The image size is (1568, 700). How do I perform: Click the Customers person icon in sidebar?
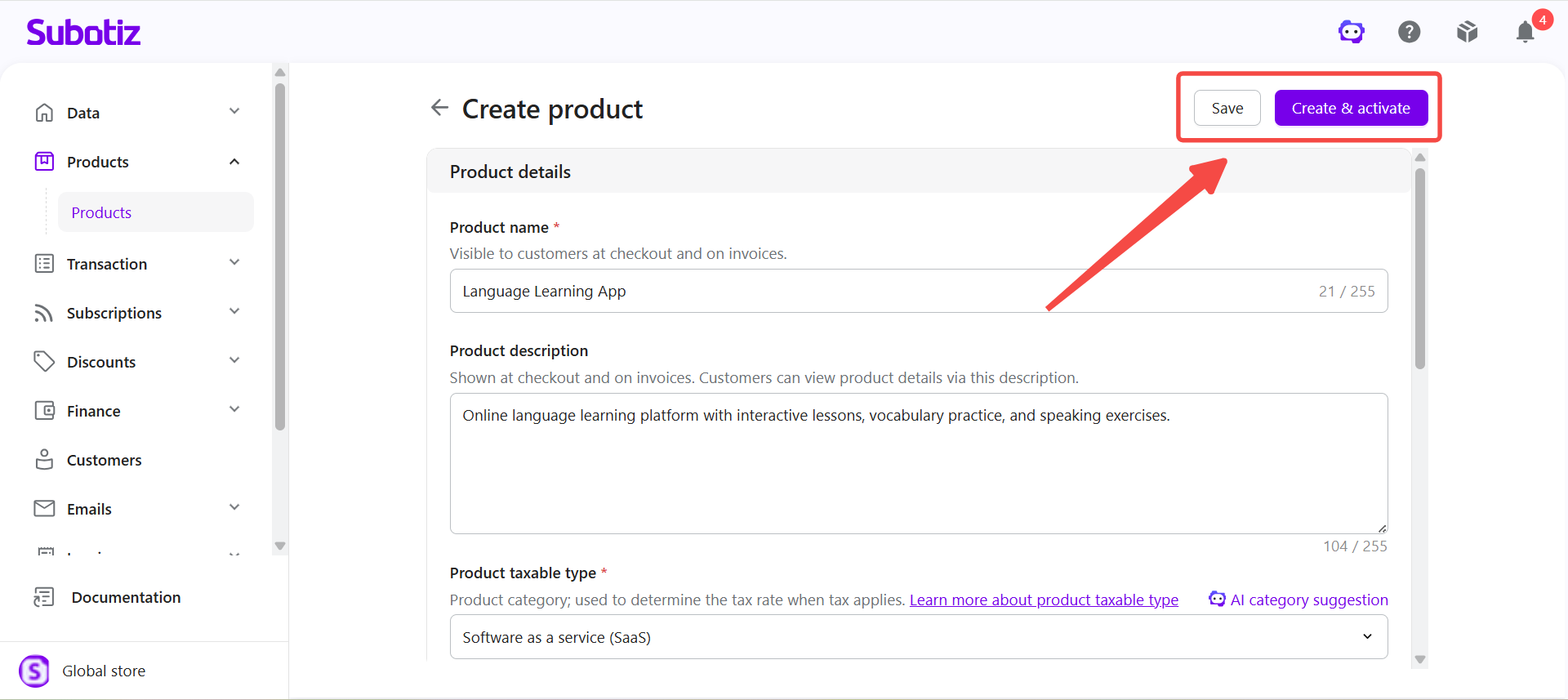click(x=44, y=460)
